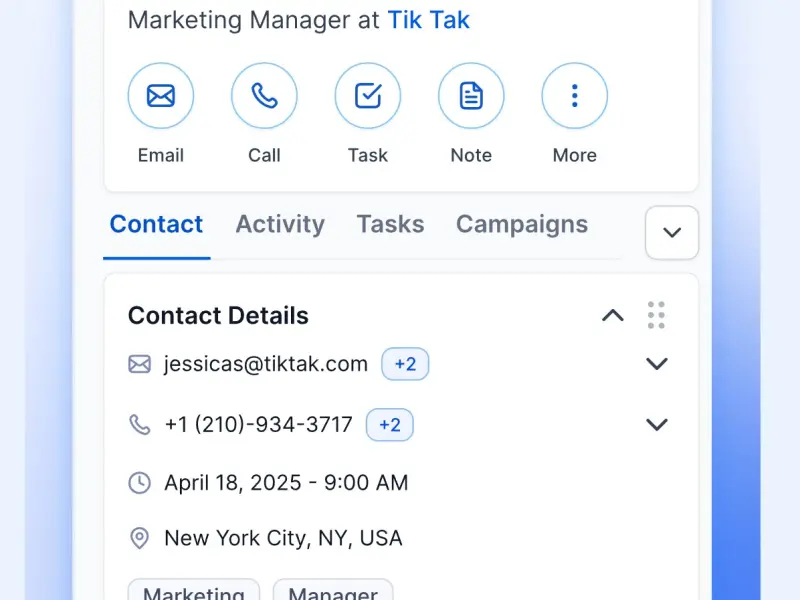Image resolution: width=800 pixels, height=600 pixels.
Task: Open the tabs overflow dropdown button
Action: point(672,233)
